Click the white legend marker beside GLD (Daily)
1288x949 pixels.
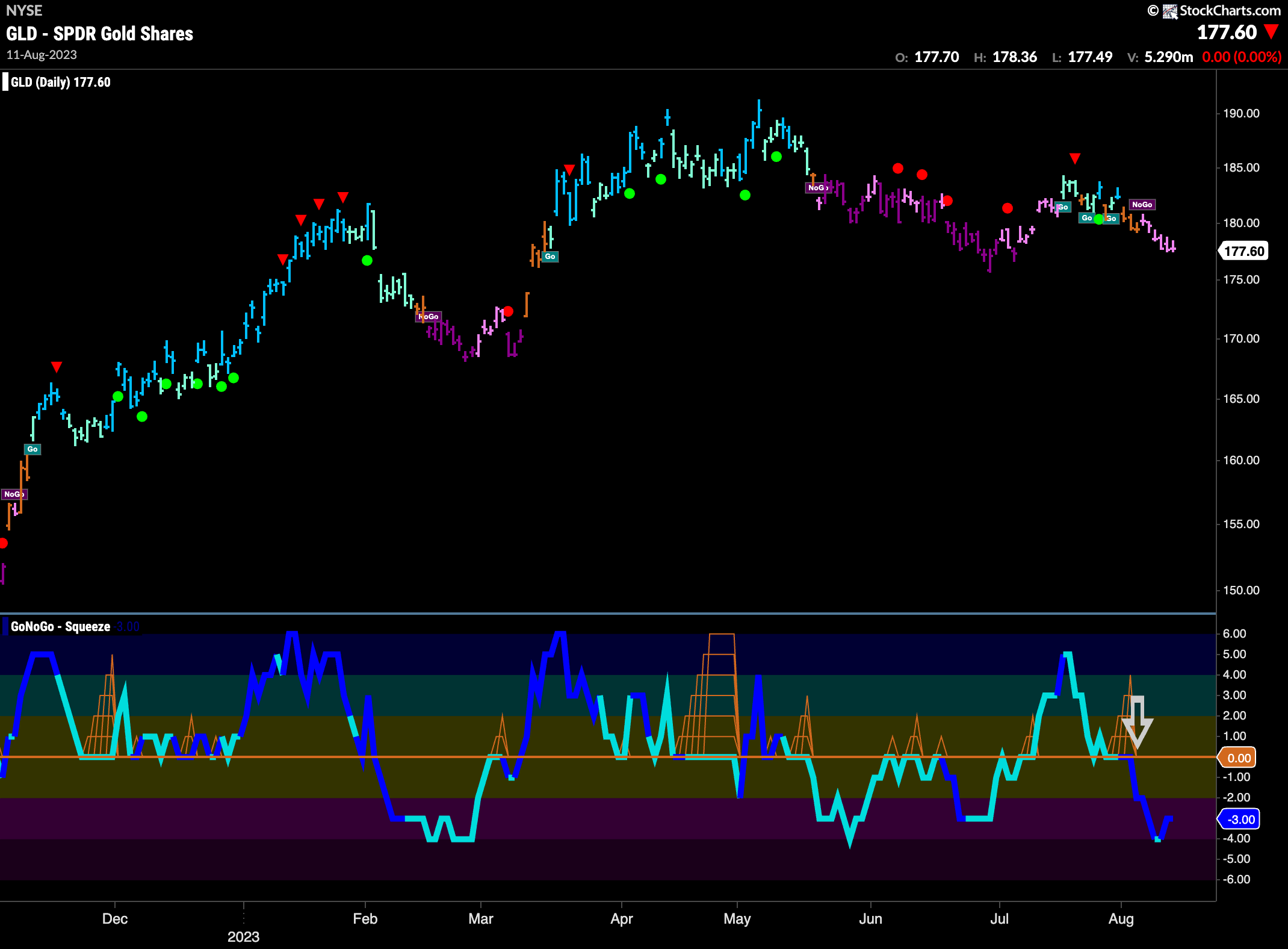tap(5, 82)
